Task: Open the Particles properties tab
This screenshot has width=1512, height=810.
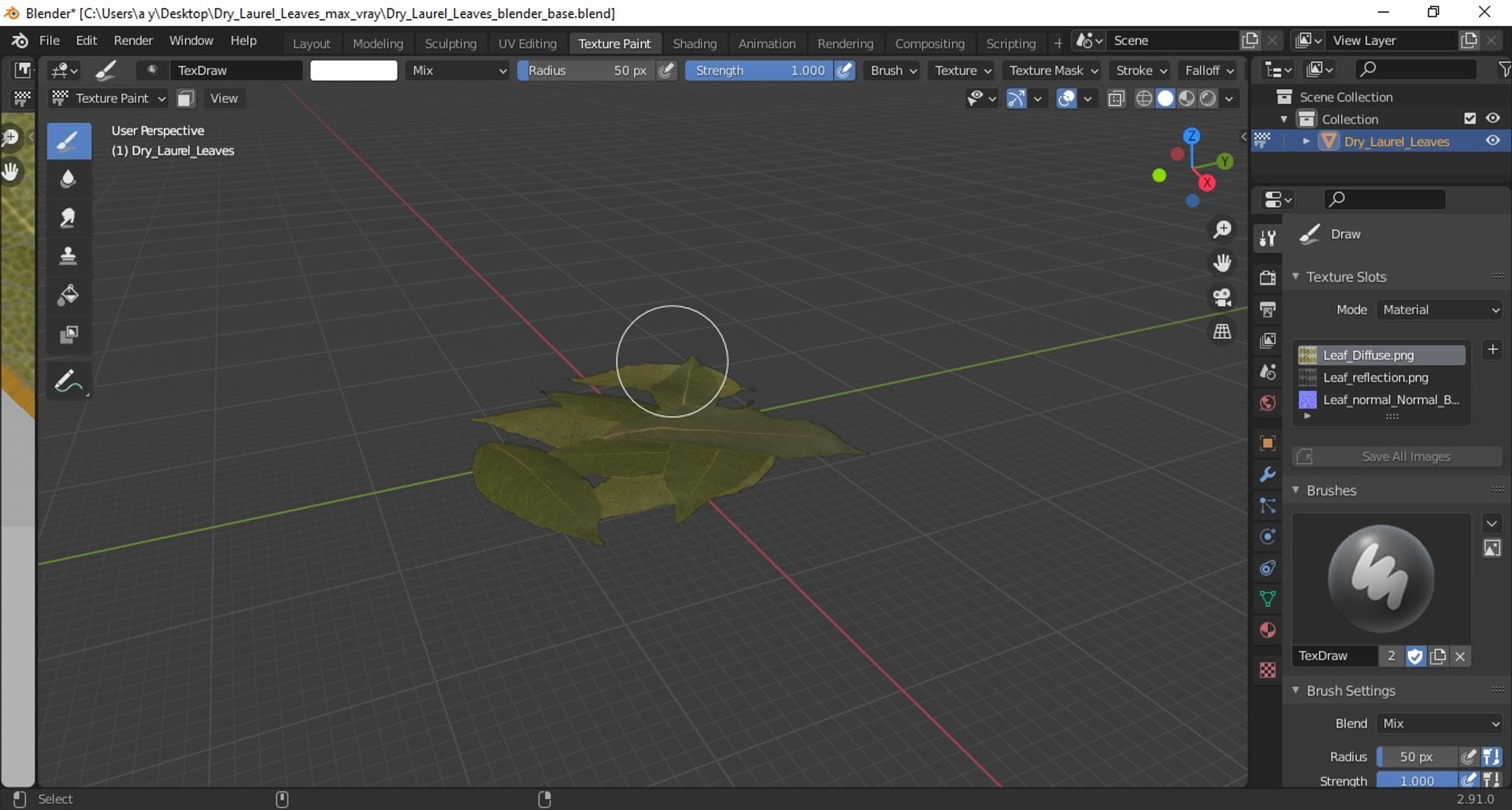Action: 1267,506
